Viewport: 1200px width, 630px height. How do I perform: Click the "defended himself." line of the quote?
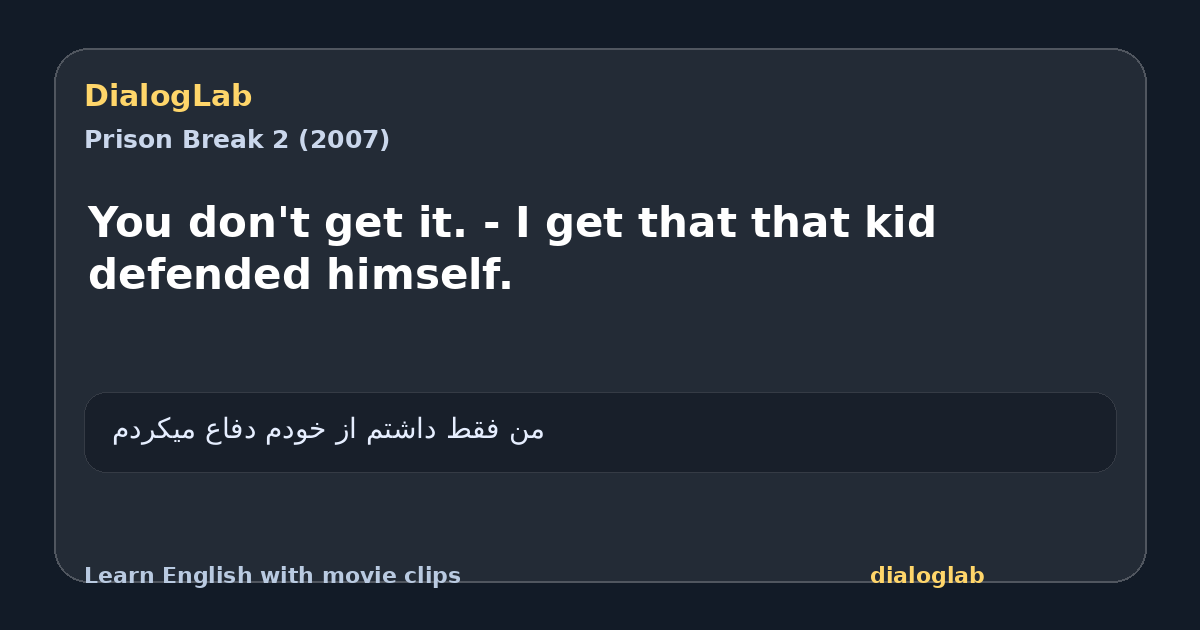coord(300,274)
